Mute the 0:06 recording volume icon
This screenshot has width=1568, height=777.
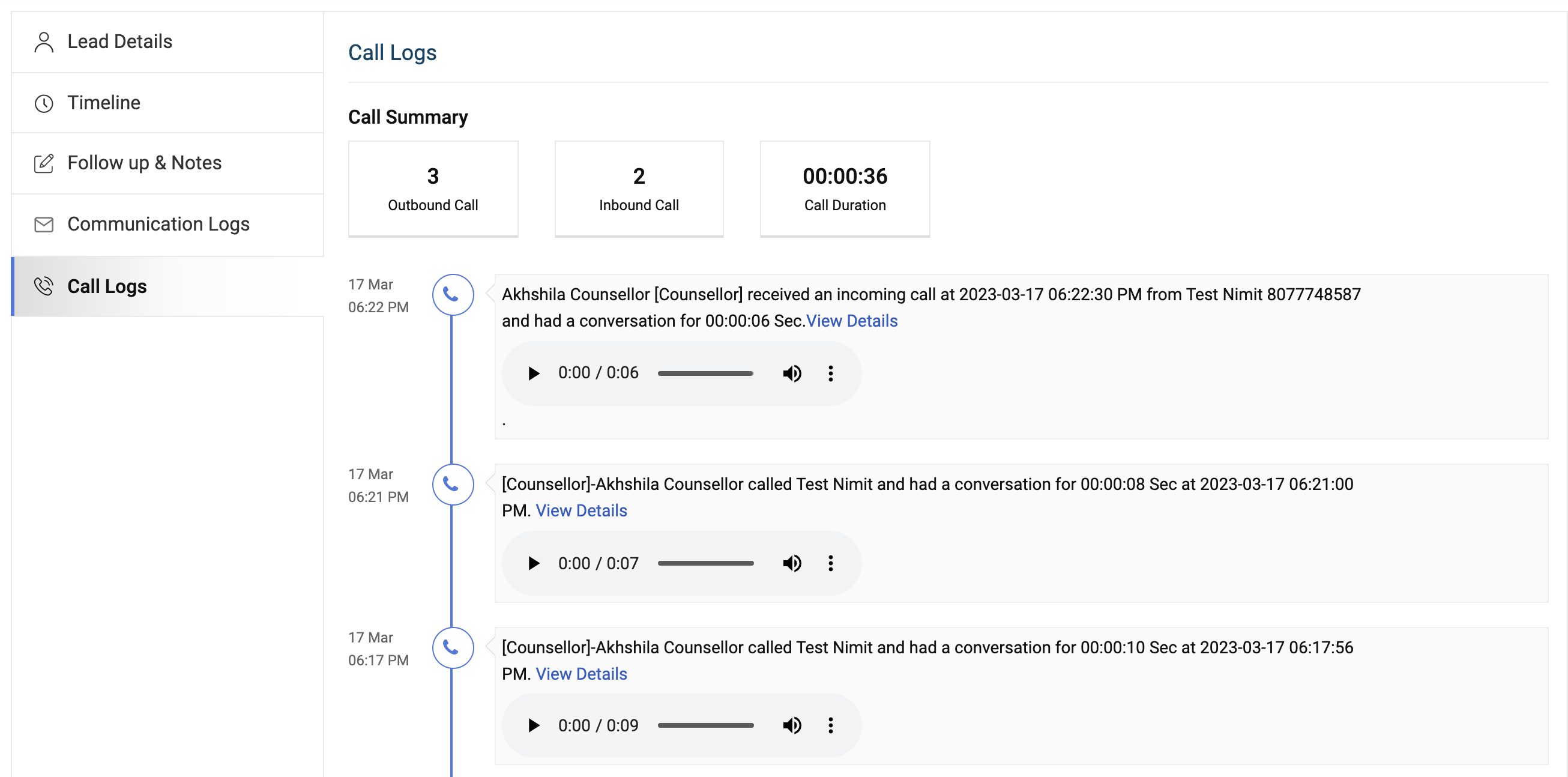[x=792, y=373]
